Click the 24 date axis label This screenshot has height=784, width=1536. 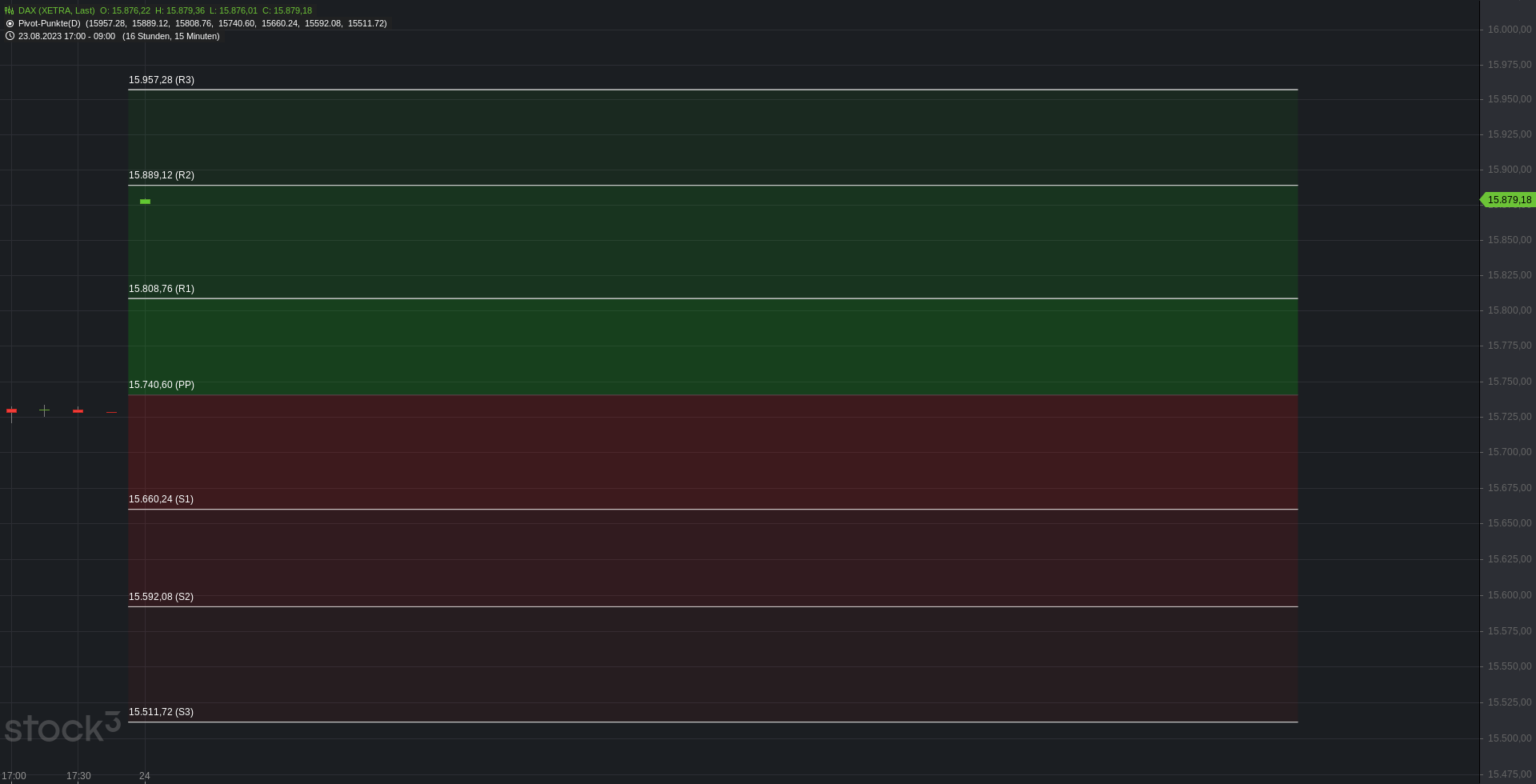coord(145,776)
